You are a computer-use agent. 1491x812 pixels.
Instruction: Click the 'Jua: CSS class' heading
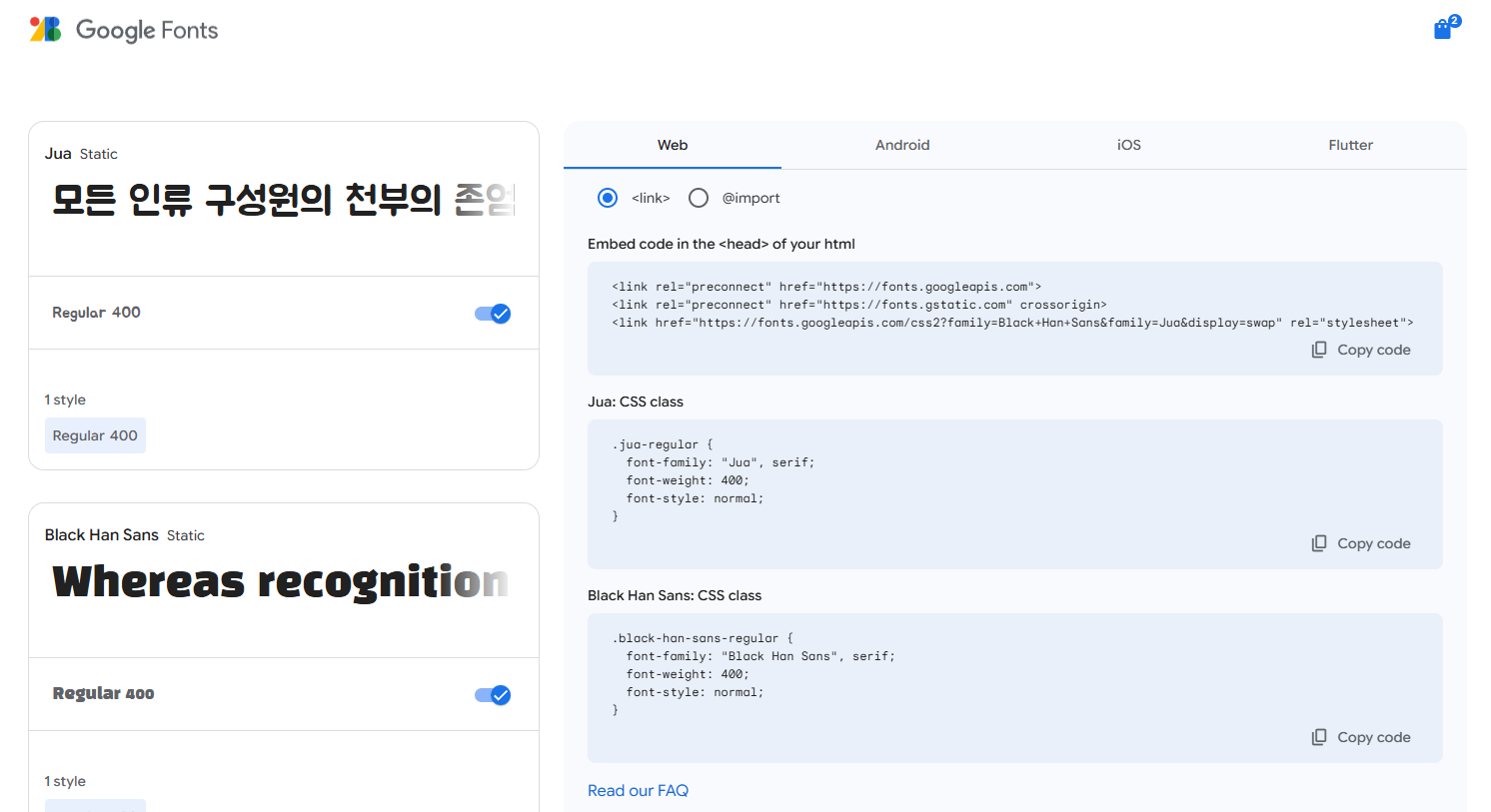coord(636,402)
